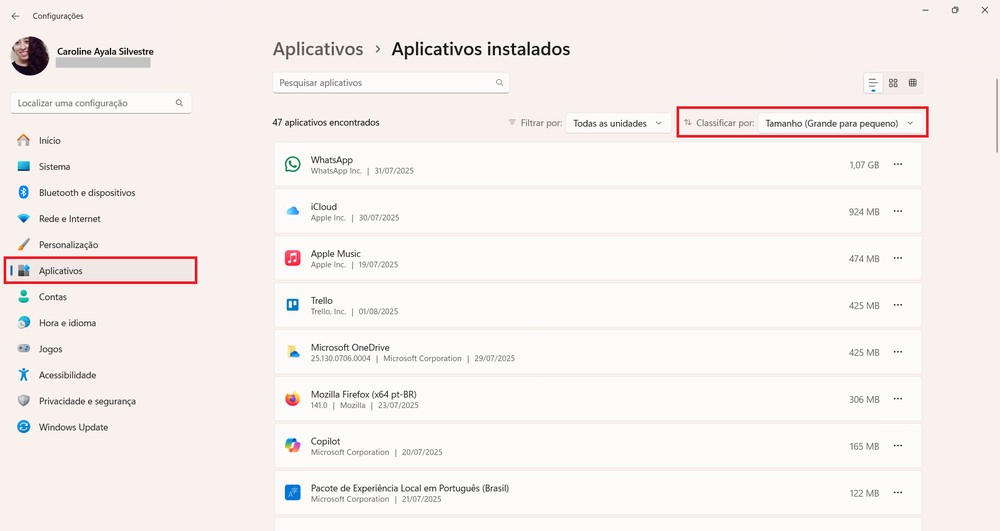Open more options for WhatsApp
Image resolution: width=1000 pixels, height=531 pixels.
(898, 164)
